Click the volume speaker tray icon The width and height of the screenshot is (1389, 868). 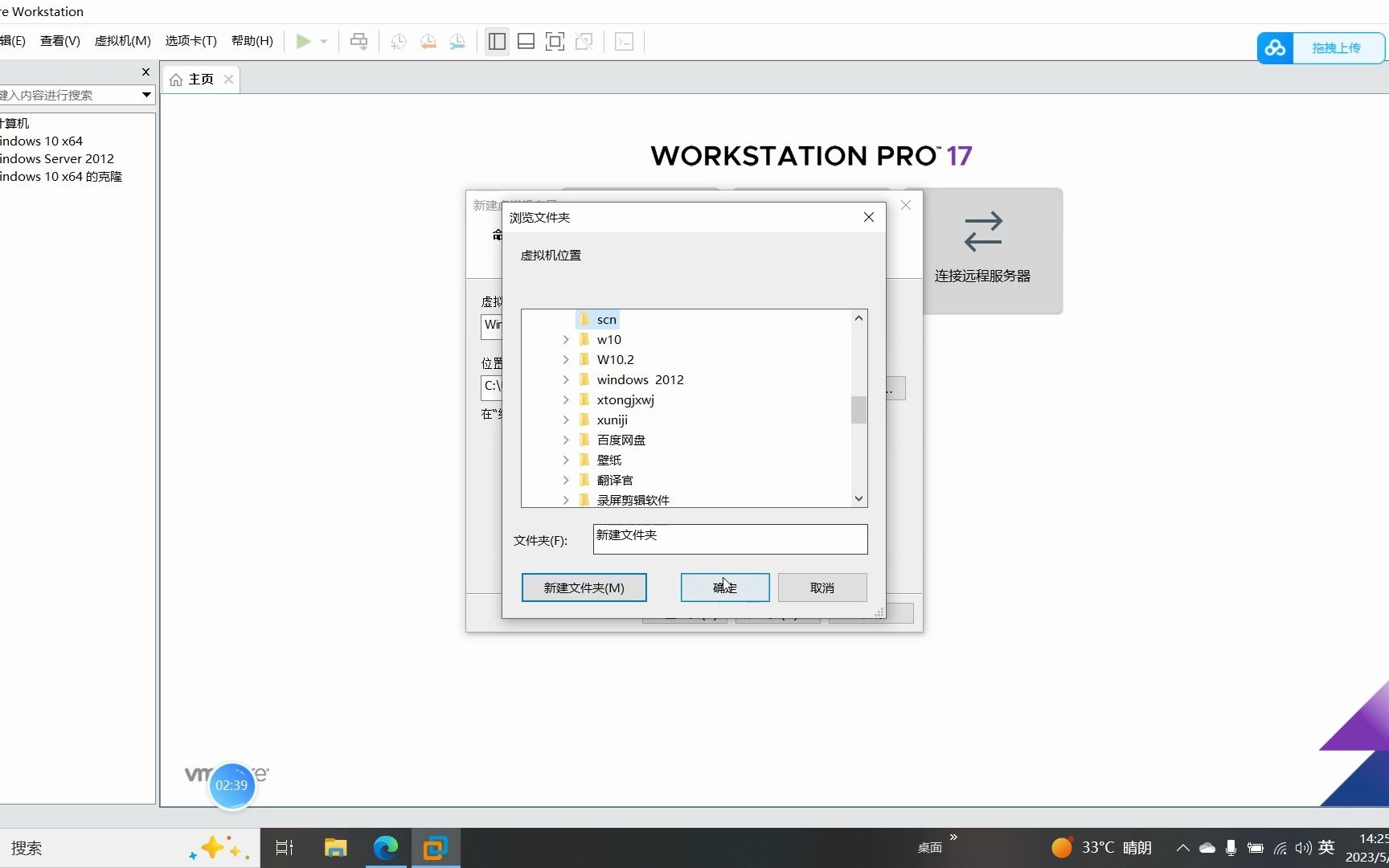[x=1303, y=848]
